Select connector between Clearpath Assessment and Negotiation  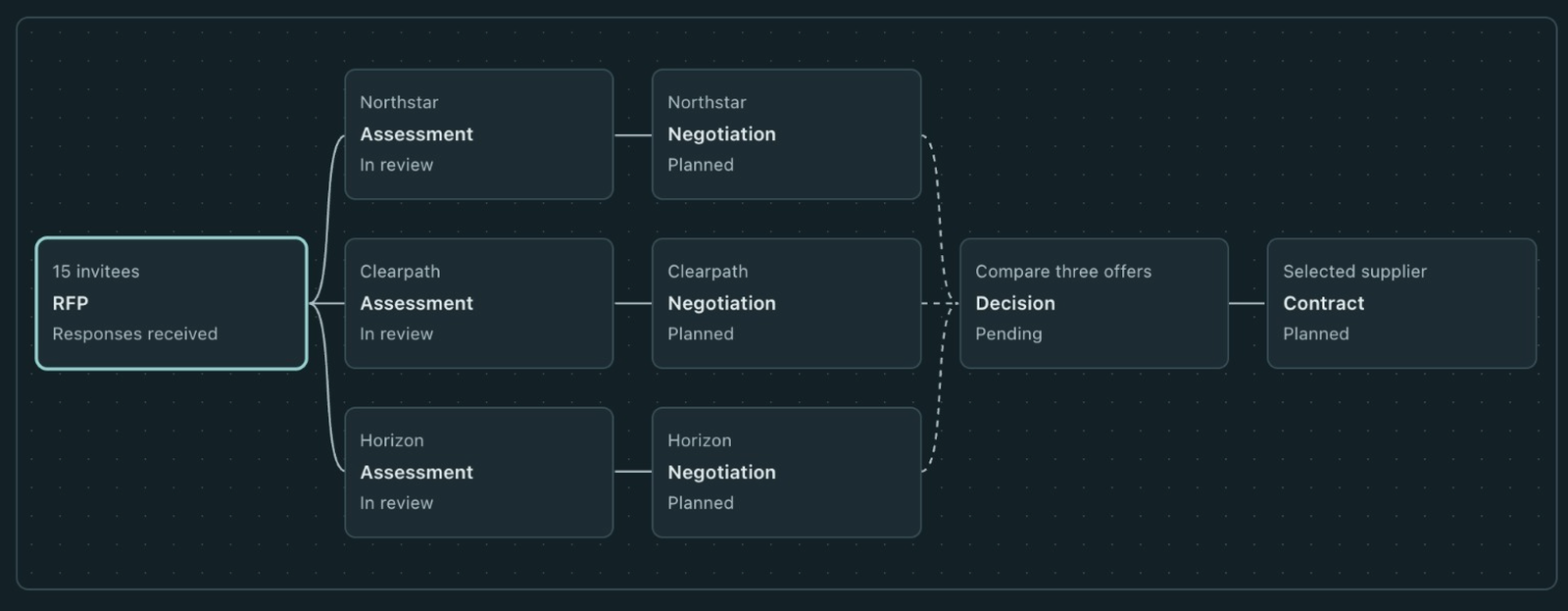click(633, 303)
